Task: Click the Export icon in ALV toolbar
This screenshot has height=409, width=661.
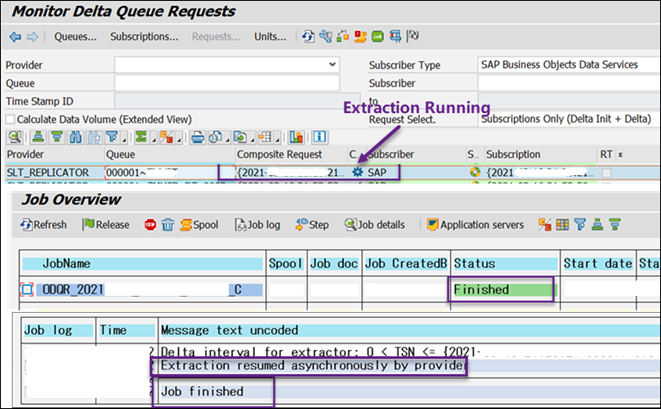Action: point(240,137)
